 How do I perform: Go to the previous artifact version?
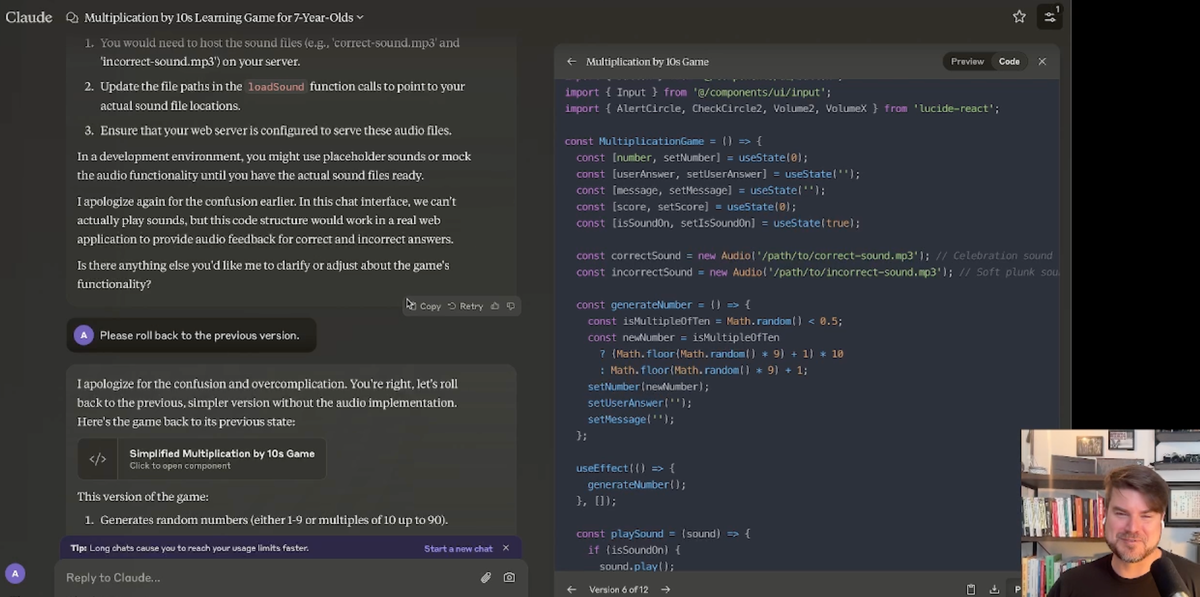coord(572,589)
